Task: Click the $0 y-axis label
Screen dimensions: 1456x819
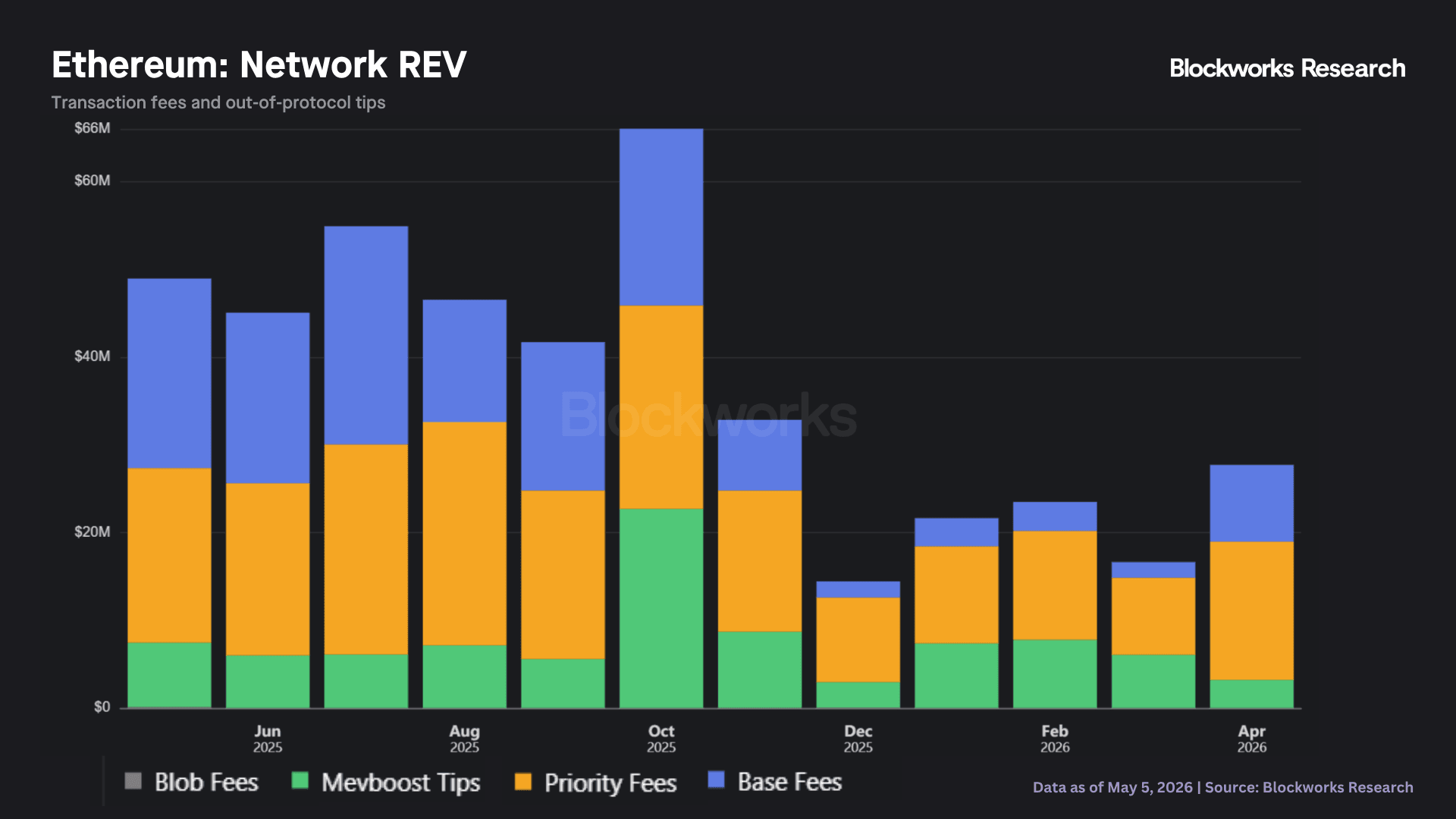Action: [102, 707]
